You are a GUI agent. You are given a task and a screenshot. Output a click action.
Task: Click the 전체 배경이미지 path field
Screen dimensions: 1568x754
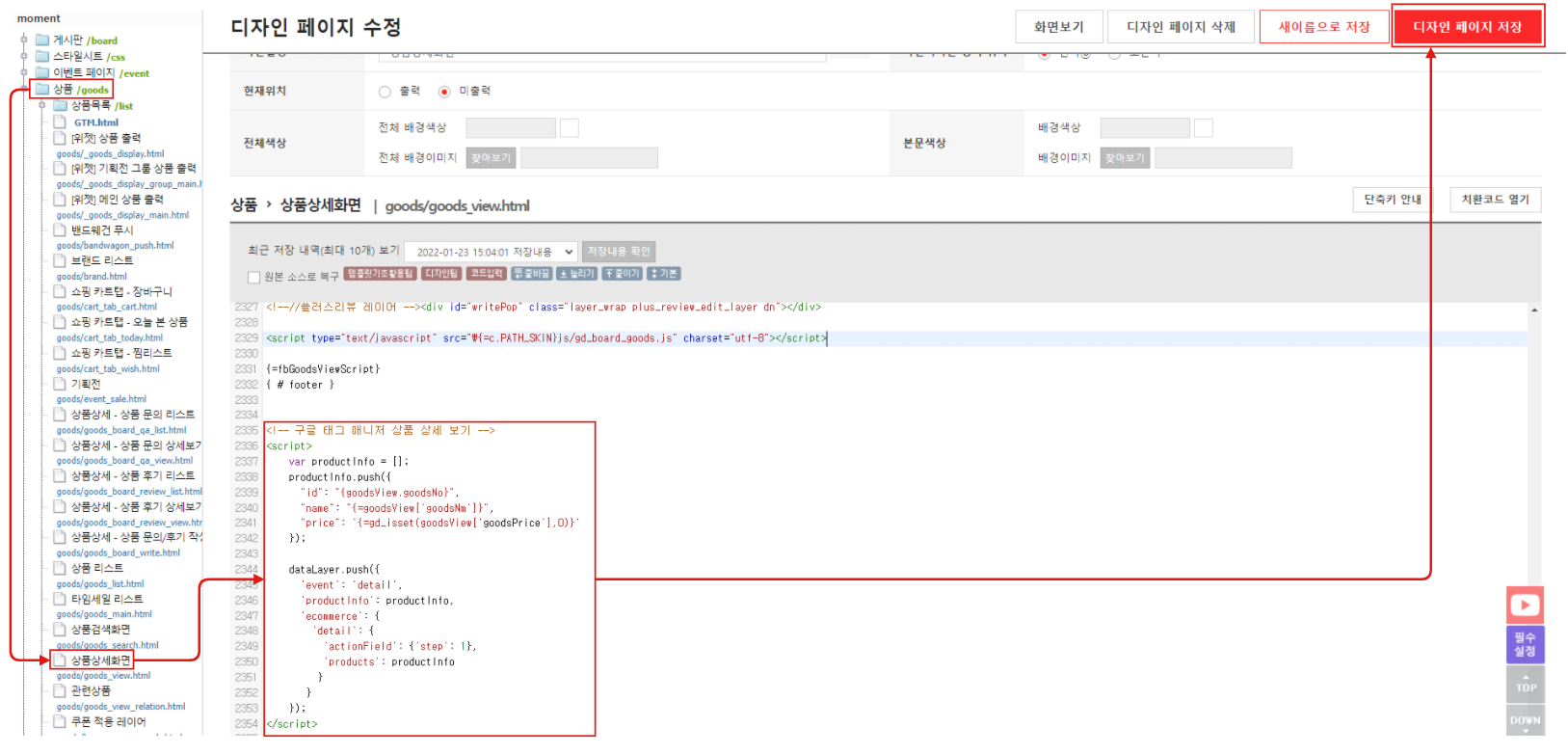click(x=590, y=158)
